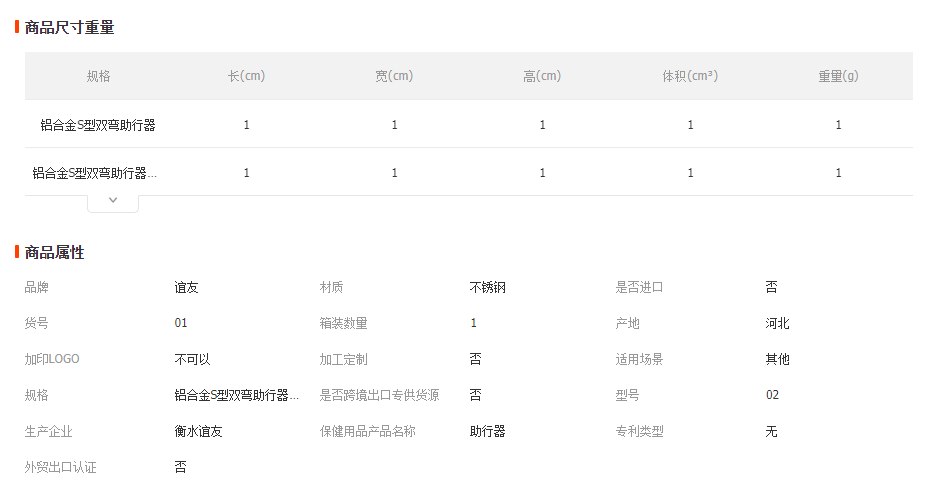Select brand value 谊友
Viewport: 935px width, 483px height.
click(x=186, y=287)
